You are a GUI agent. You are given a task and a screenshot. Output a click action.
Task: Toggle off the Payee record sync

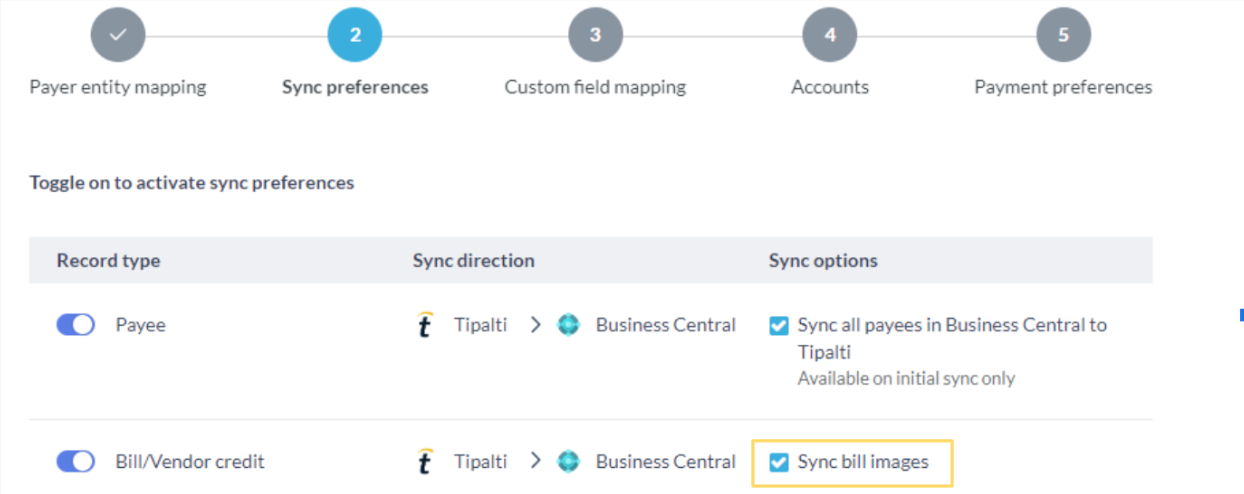[x=76, y=325]
